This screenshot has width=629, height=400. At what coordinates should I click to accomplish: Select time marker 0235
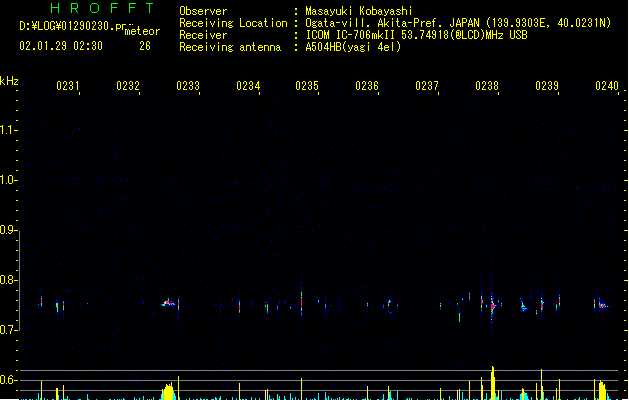(x=307, y=86)
